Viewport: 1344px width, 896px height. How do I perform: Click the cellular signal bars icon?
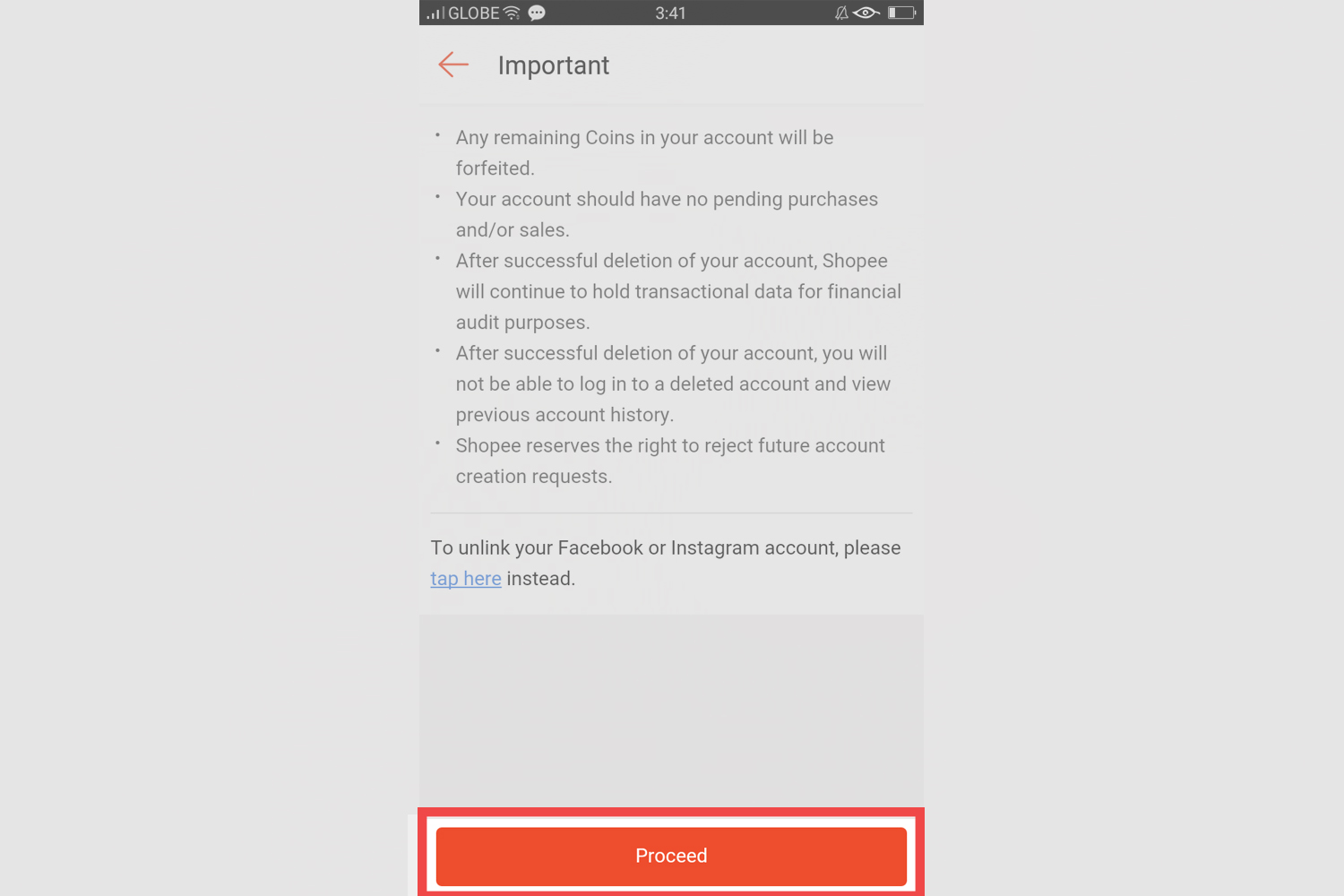click(435, 12)
